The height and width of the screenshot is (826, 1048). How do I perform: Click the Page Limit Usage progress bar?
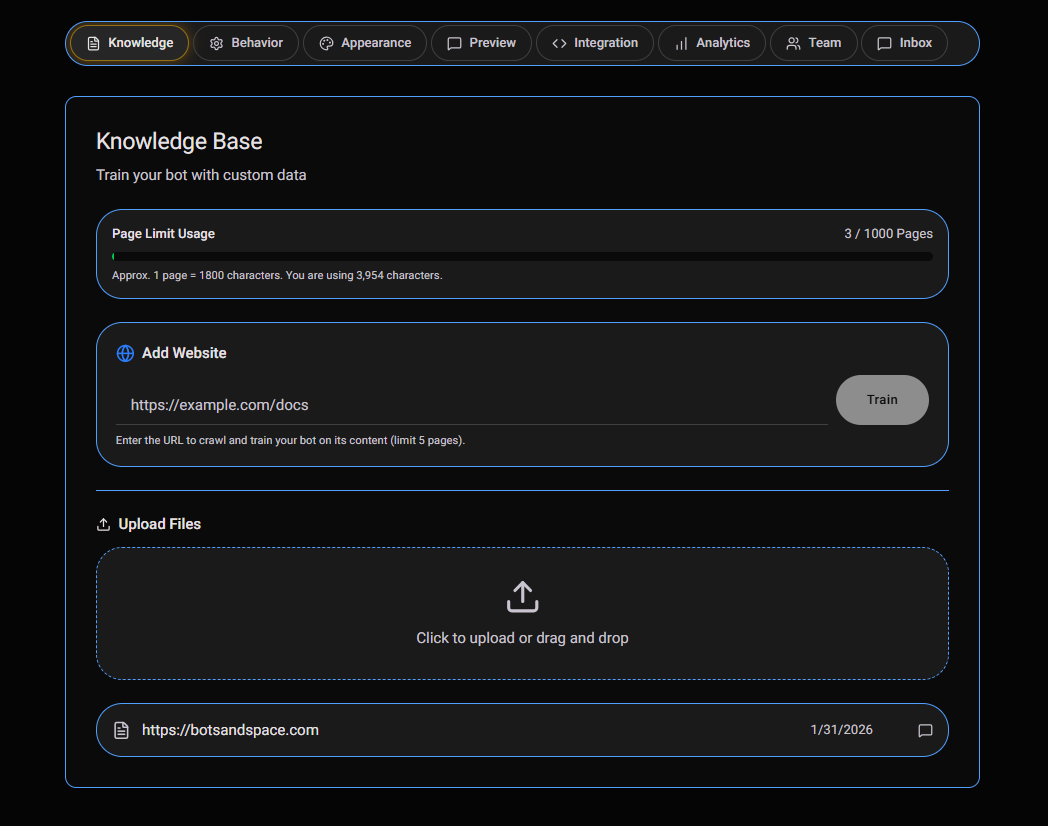[x=522, y=256]
